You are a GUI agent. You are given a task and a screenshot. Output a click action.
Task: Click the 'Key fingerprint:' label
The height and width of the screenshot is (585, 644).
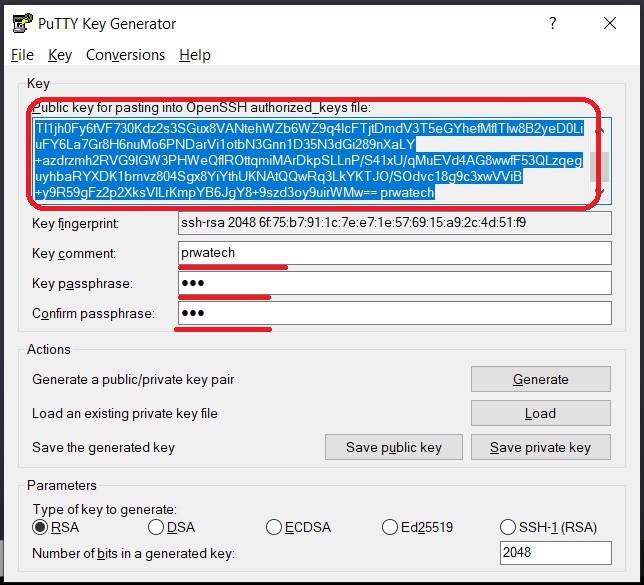pyautogui.click(x=75, y=223)
